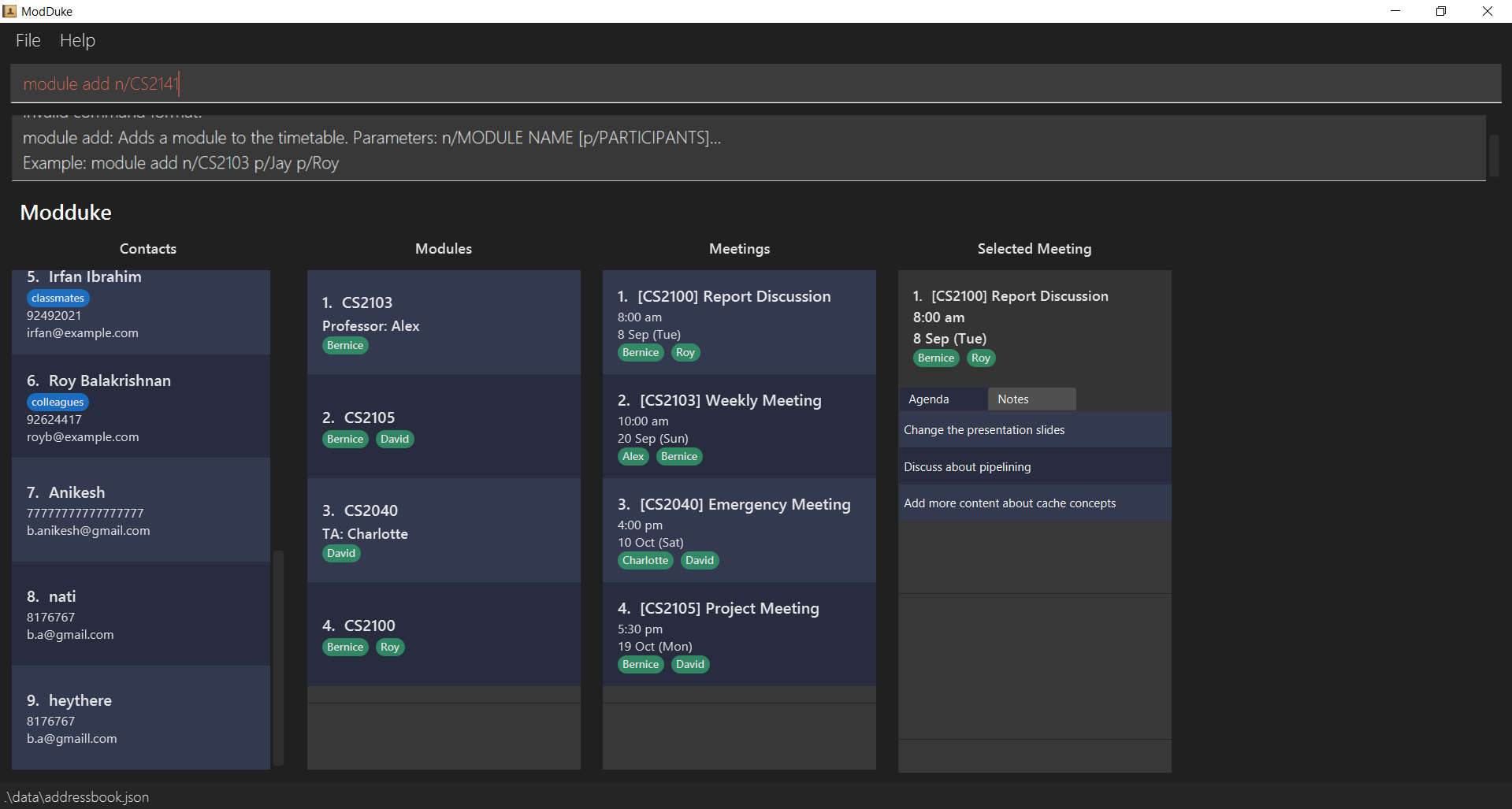Click the example command text in result box
Image resolution: width=1512 pixels, height=809 pixels.
tap(181, 163)
